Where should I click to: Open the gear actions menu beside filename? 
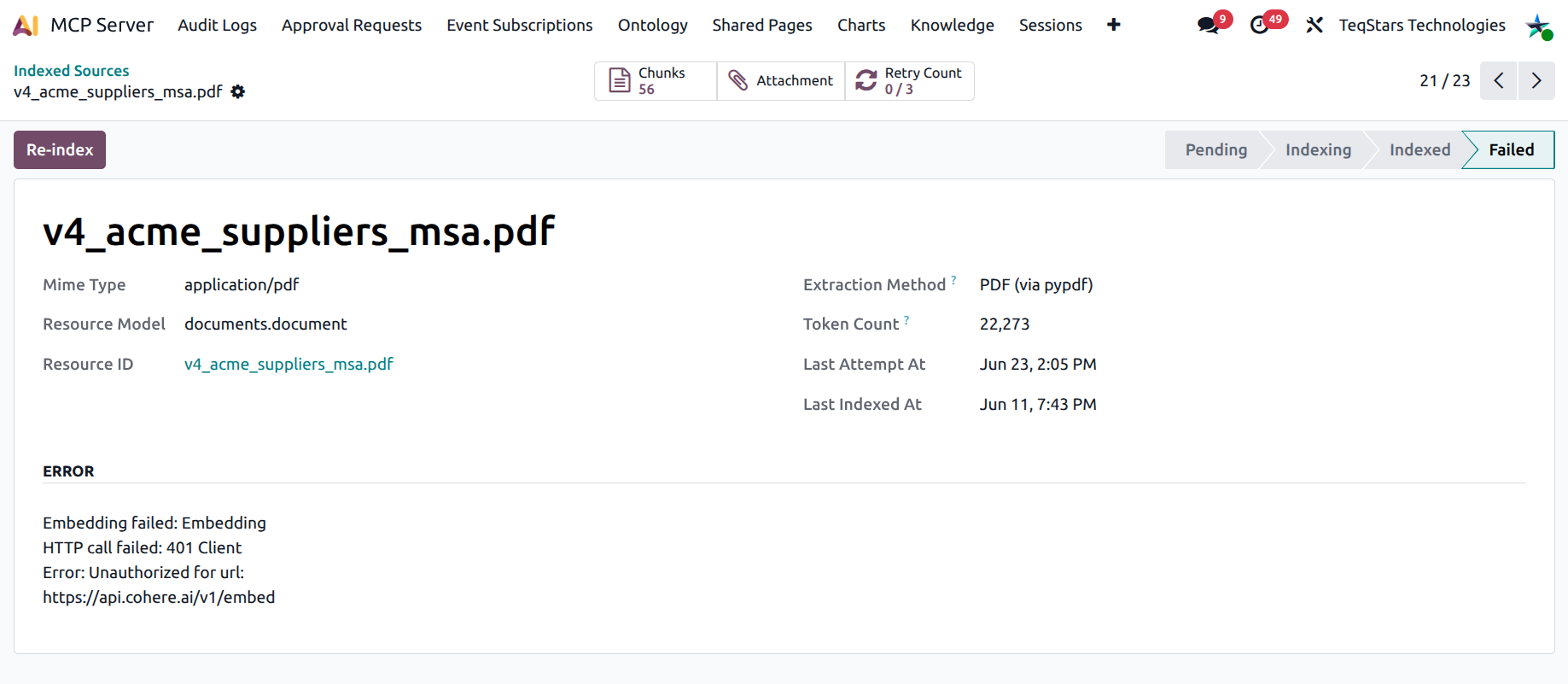pos(238,91)
